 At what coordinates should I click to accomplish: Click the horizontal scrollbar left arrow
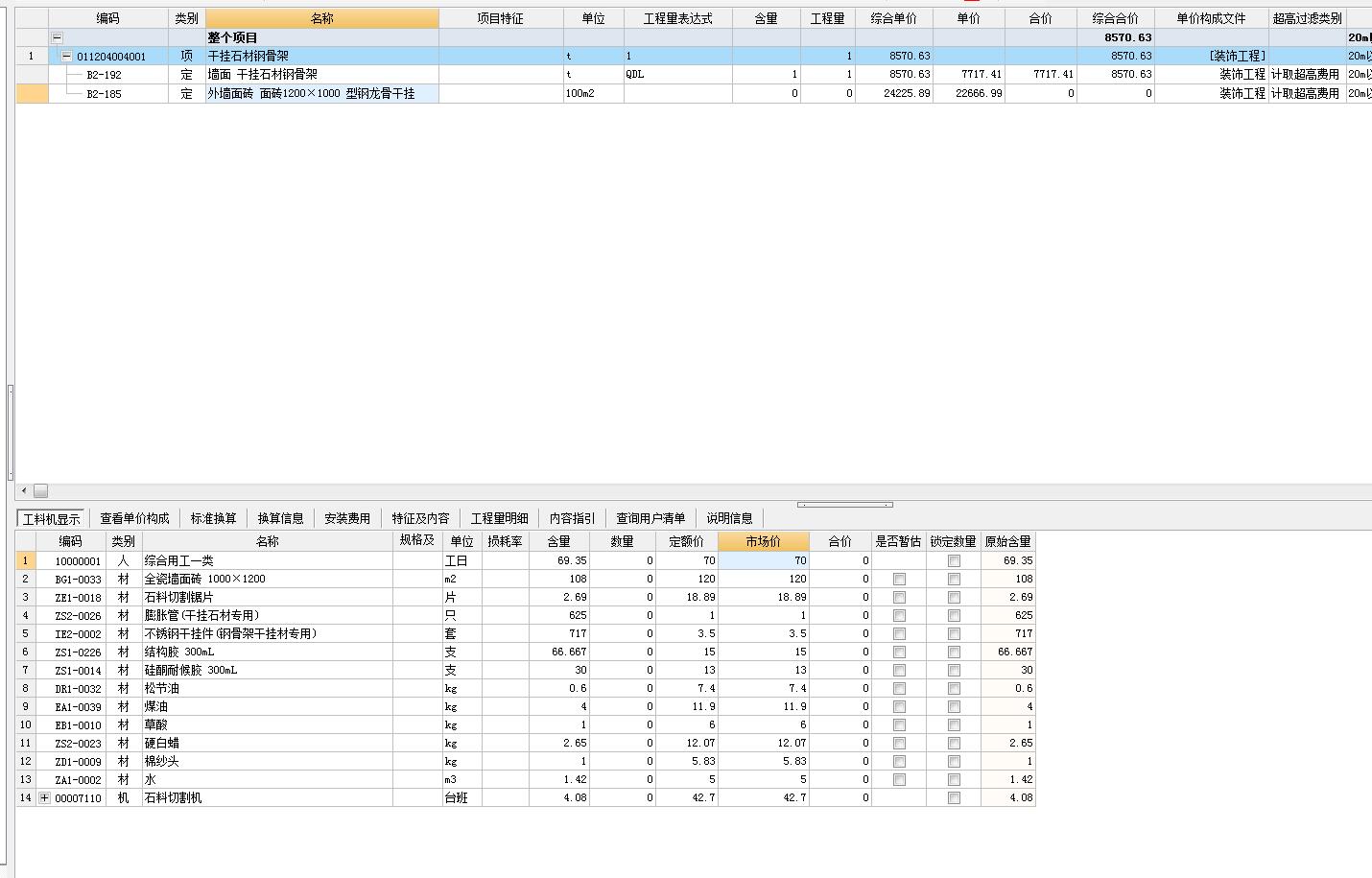pos(24,490)
